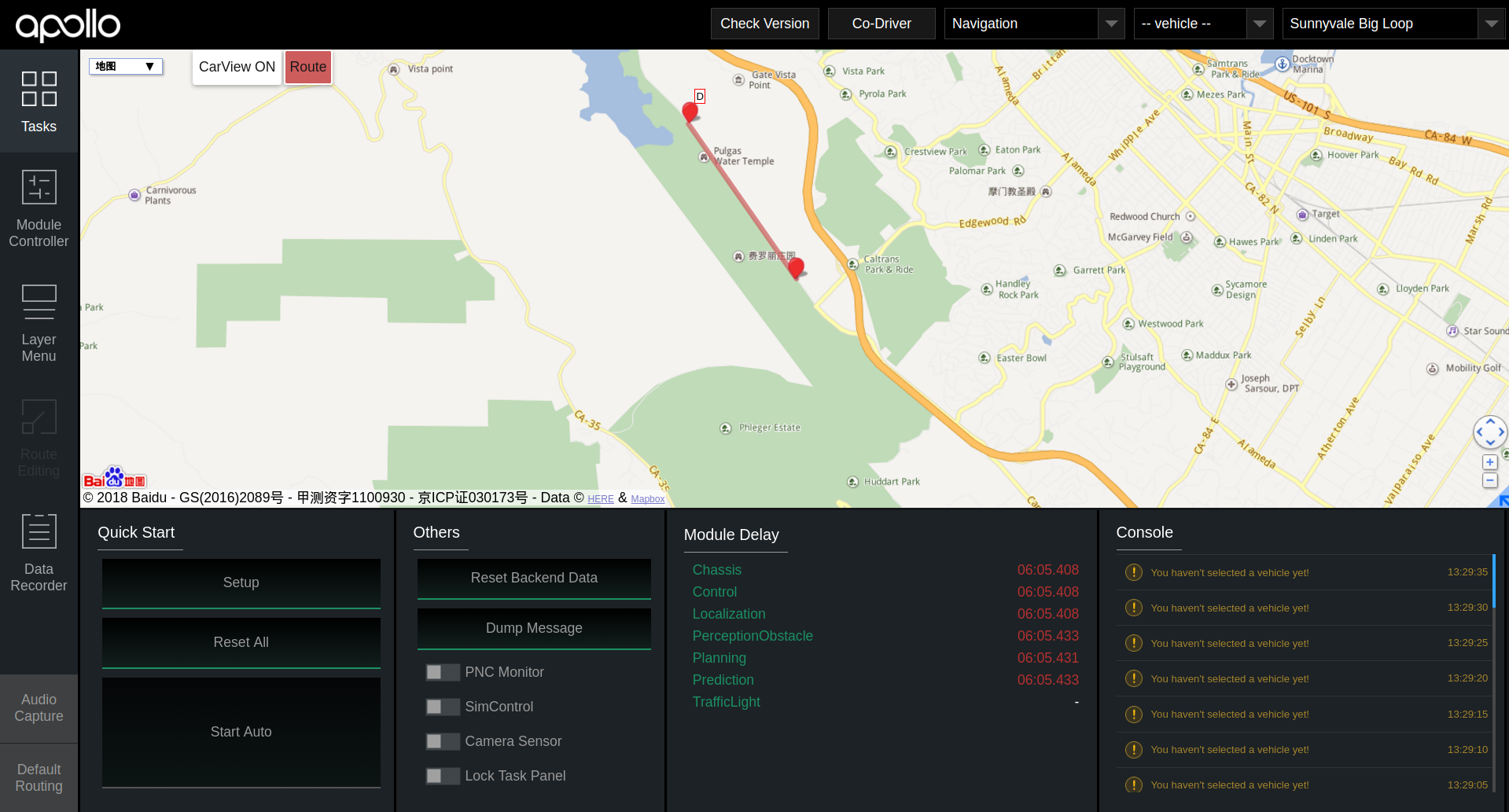The image size is (1509, 812).
Task: Click the Apollo logo
Action: pyautogui.click(x=68, y=25)
